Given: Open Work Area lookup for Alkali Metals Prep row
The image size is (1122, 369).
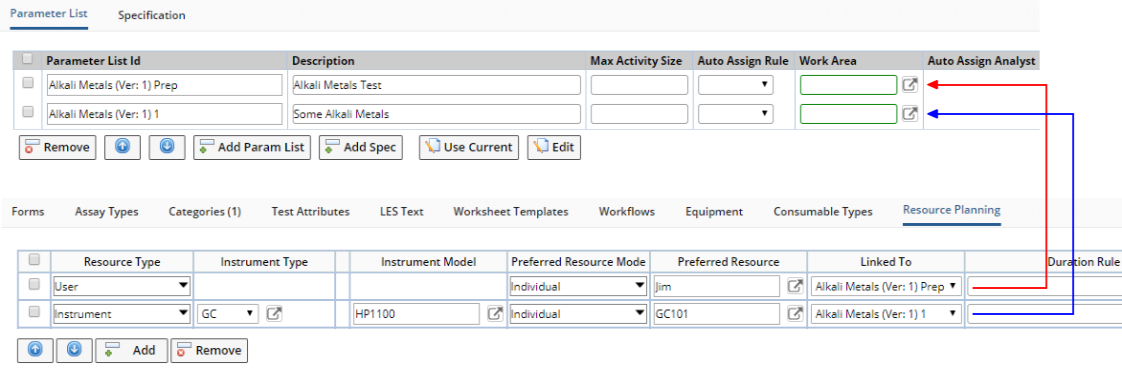Looking at the screenshot, I should tap(909, 85).
